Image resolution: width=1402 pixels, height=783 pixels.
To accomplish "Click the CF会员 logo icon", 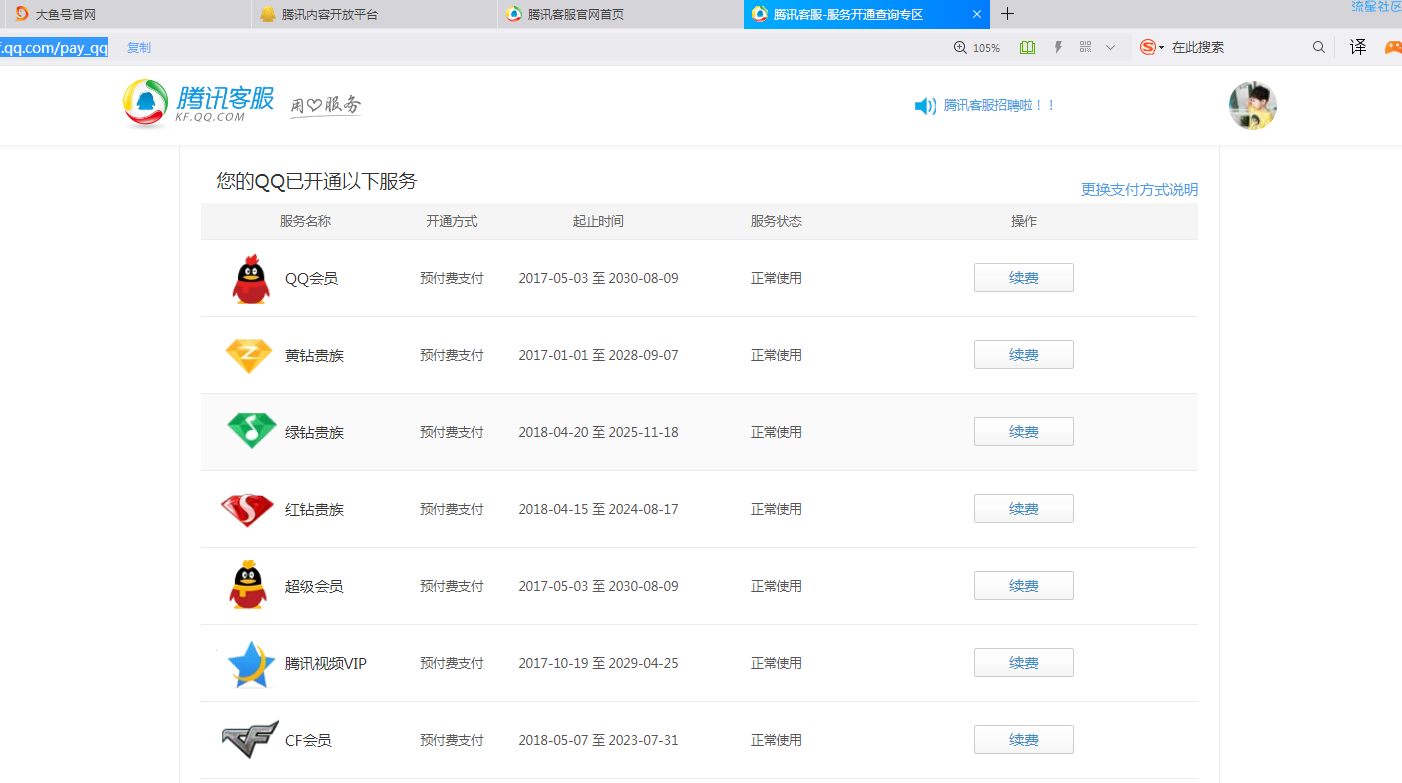I will 249,740.
